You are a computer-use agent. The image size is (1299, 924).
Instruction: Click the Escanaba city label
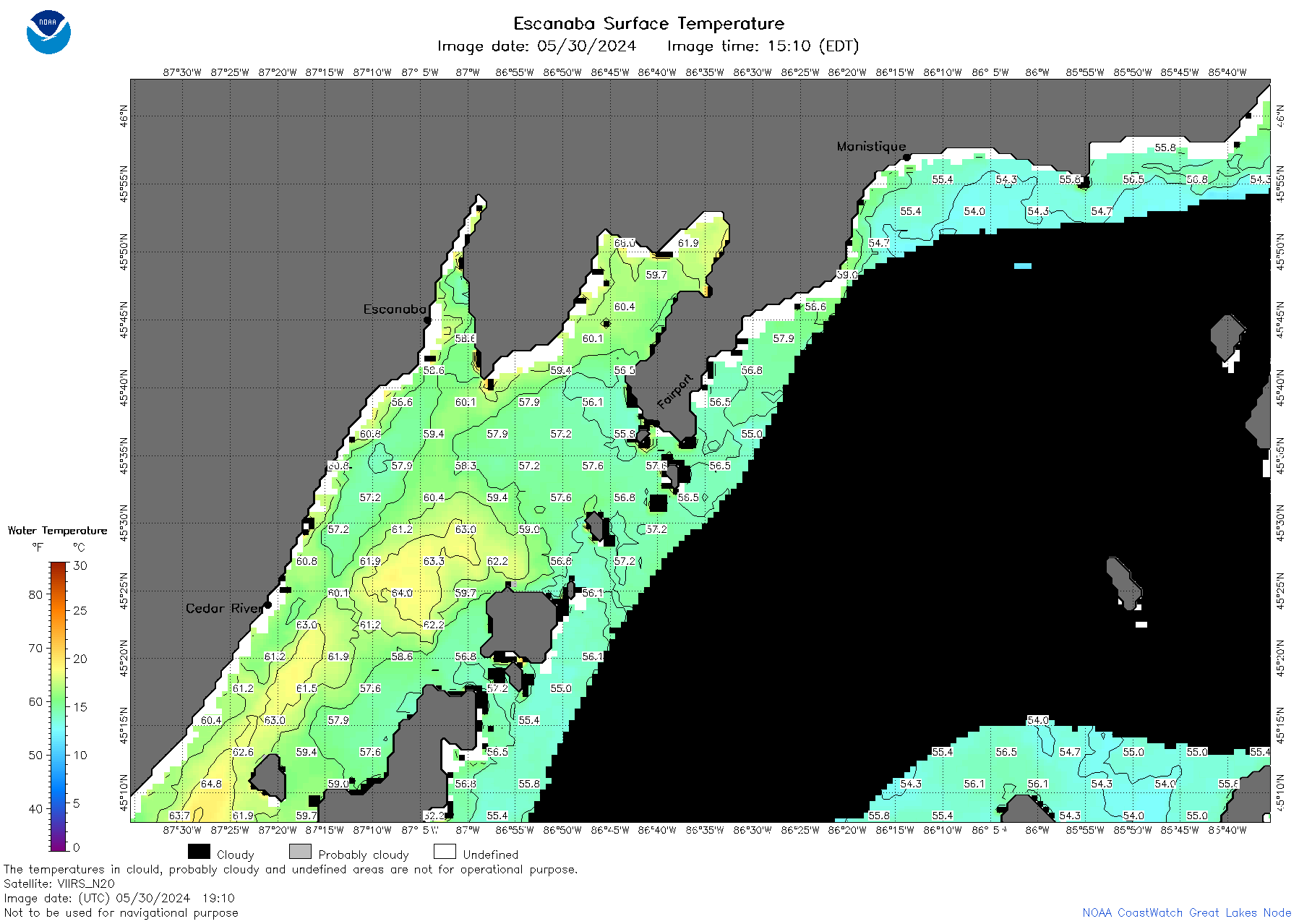[x=395, y=309]
